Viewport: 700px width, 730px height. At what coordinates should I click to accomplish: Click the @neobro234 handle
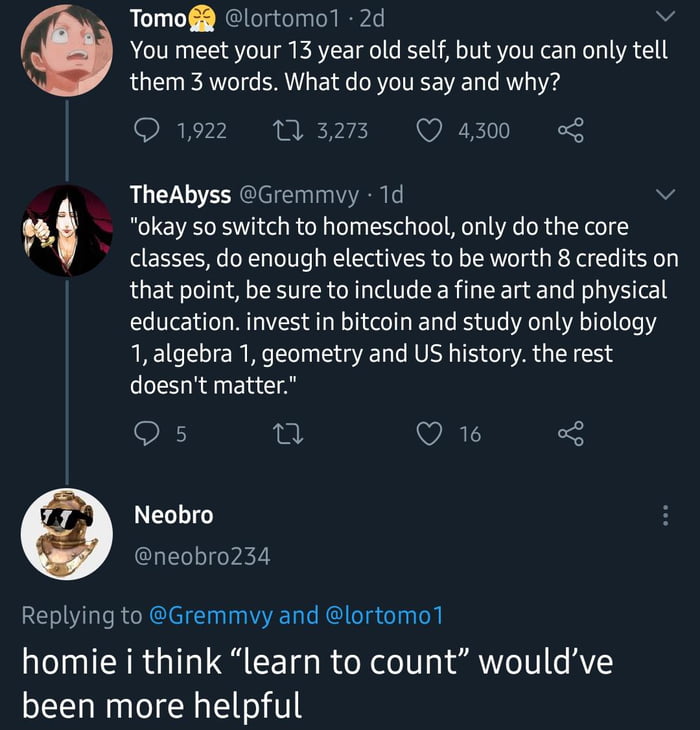(202, 556)
